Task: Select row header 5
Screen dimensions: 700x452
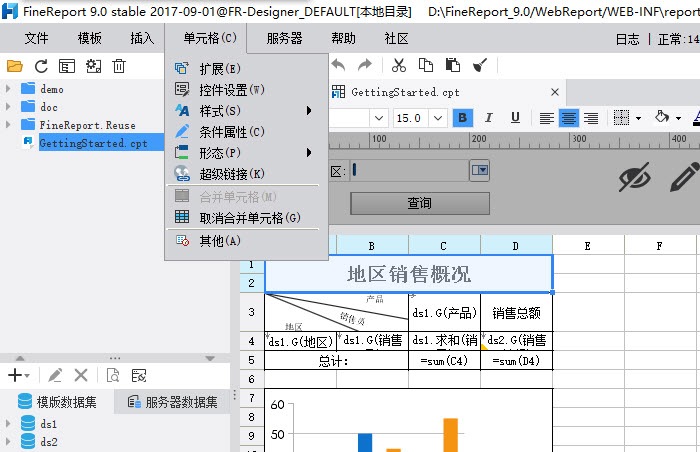Action: pos(252,360)
